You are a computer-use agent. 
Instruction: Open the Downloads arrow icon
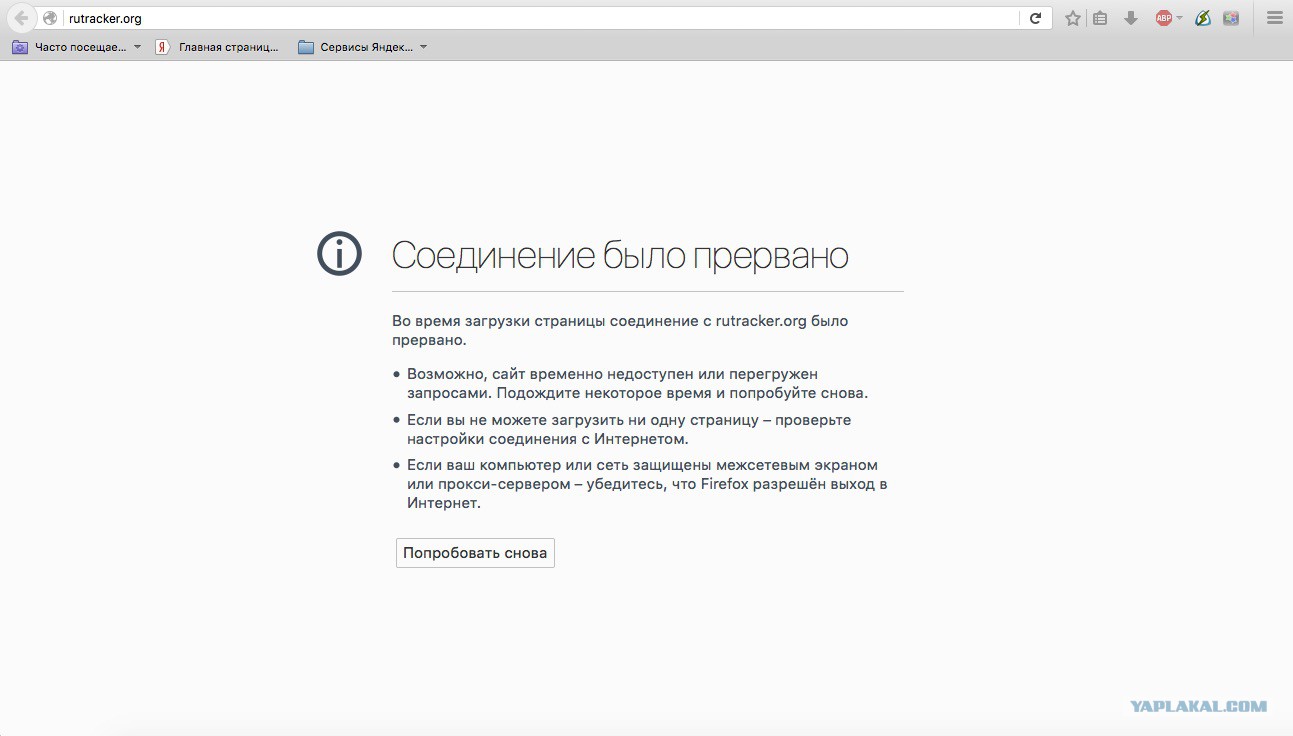1131,18
